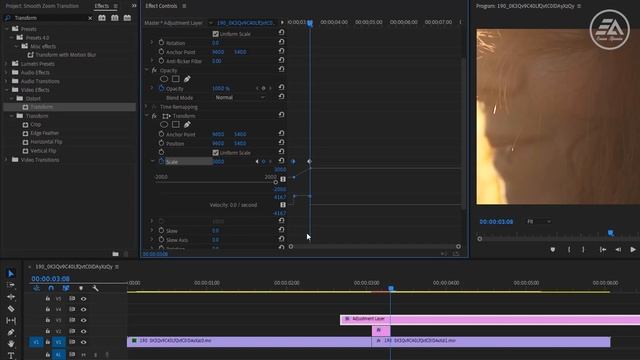
Task: Toggle timeline Snap magnet icon
Action: tap(51, 288)
